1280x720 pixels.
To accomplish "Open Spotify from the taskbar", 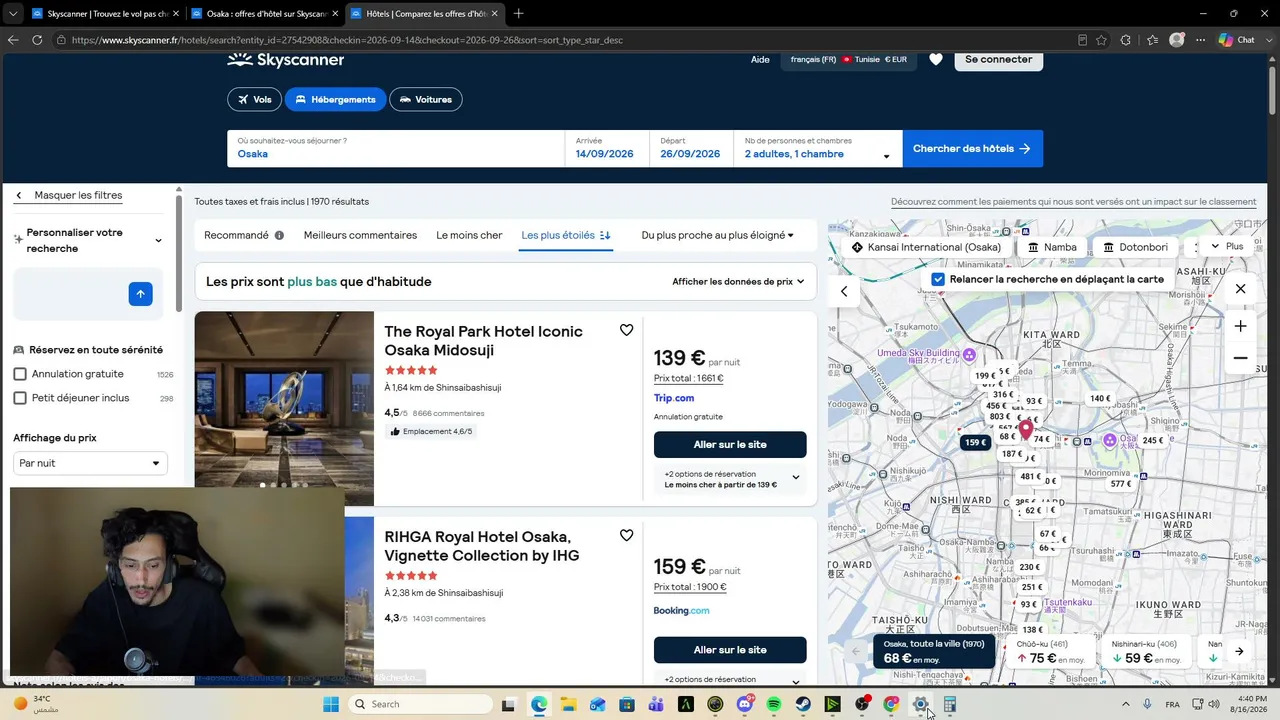I will [x=774, y=704].
